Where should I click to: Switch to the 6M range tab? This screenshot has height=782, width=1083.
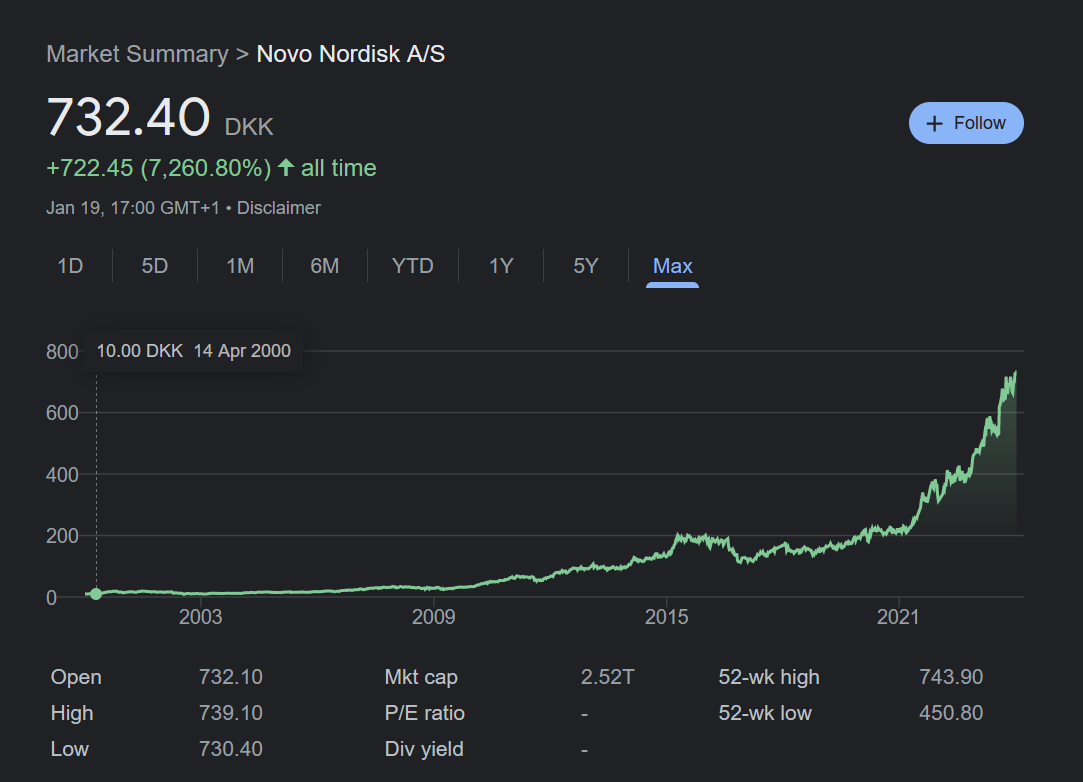coord(325,266)
